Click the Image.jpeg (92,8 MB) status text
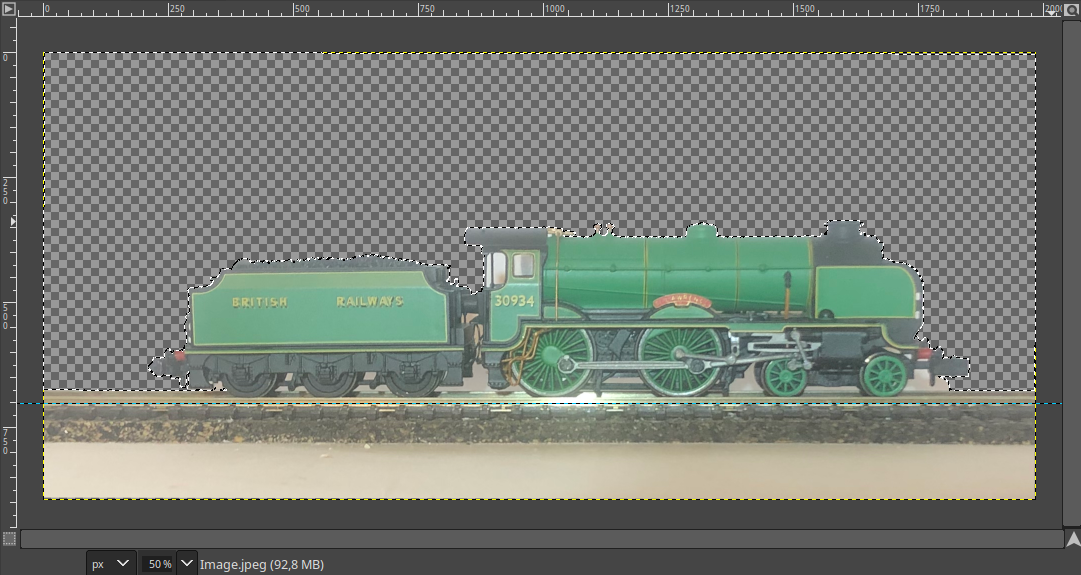The width and height of the screenshot is (1081, 575). (x=262, y=565)
